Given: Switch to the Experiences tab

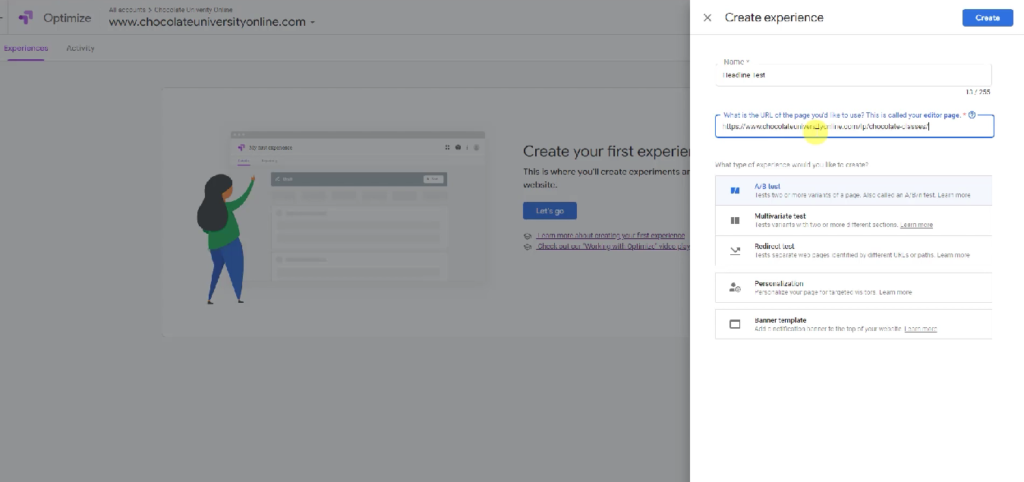Looking at the screenshot, I should click(x=25, y=48).
